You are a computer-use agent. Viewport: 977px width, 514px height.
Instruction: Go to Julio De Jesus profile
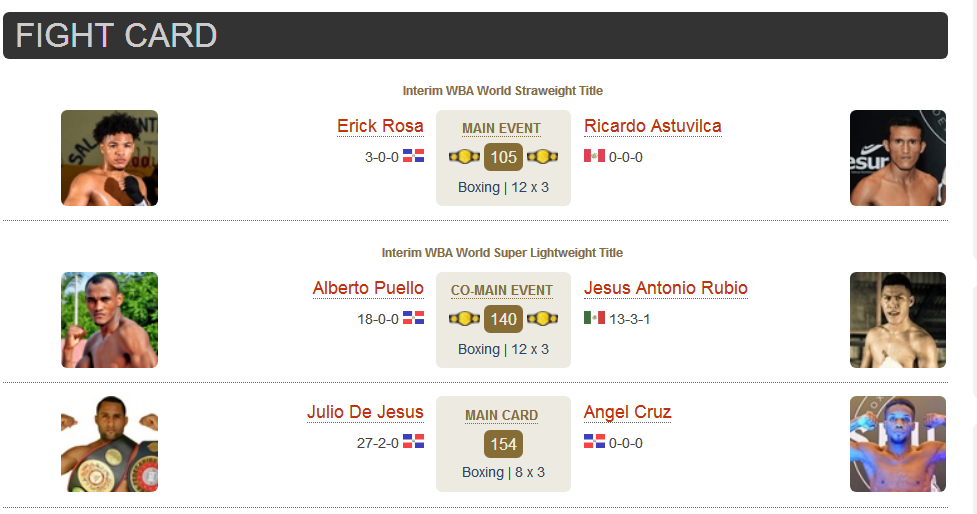[x=365, y=412]
